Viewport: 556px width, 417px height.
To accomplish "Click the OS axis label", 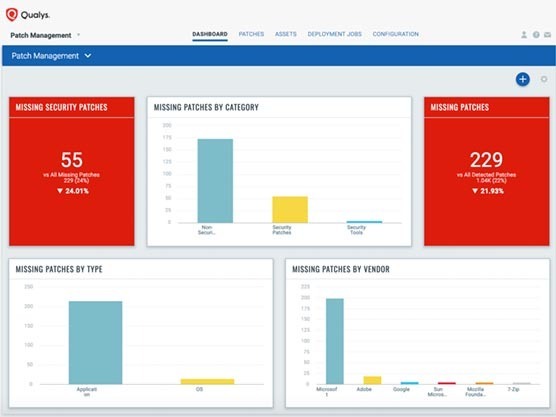I will [x=199, y=389].
